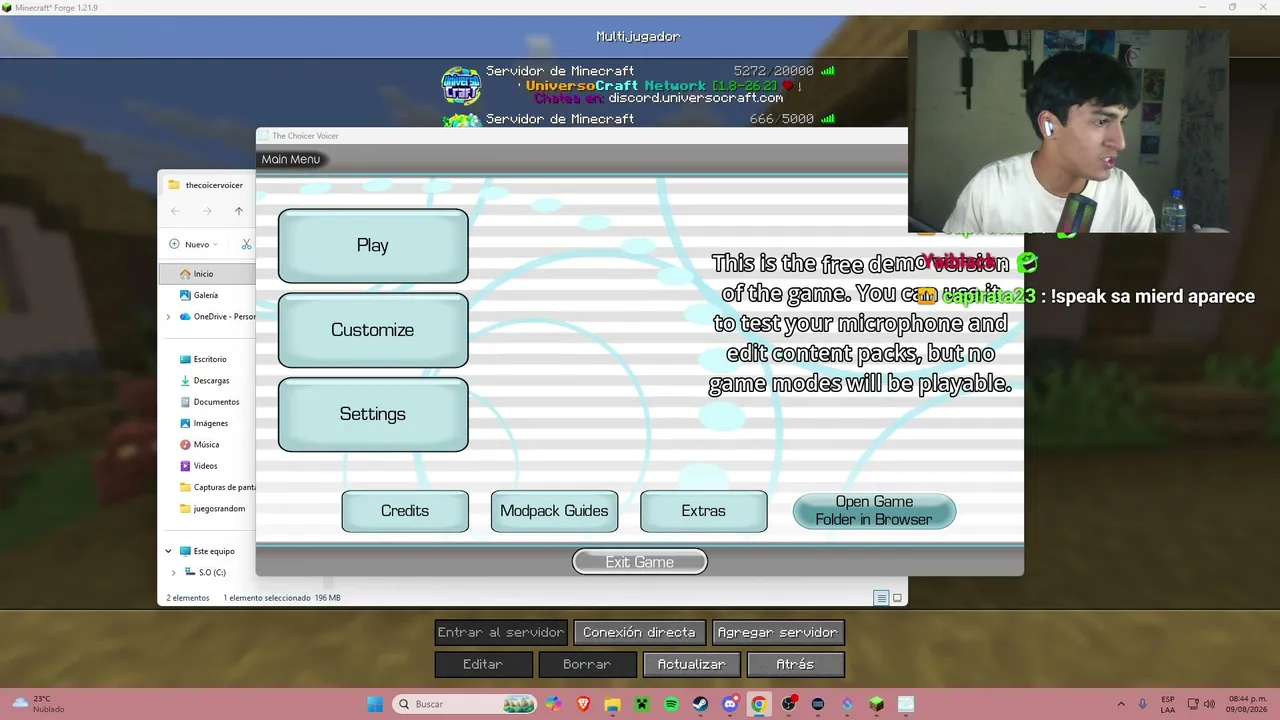Click the taskbar Buscar search box
The image size is (1280, 720).
(x=465, y=704)
